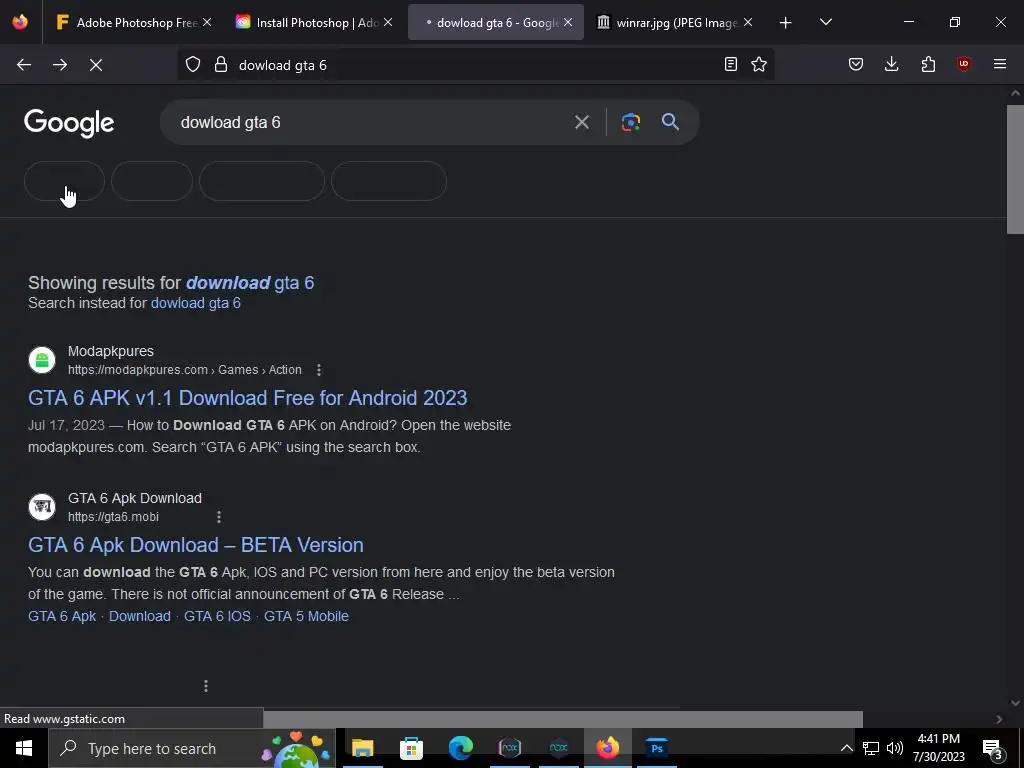Open the Firefox application menu
The image size is (1024, 768).
click(x=999, y=65)
